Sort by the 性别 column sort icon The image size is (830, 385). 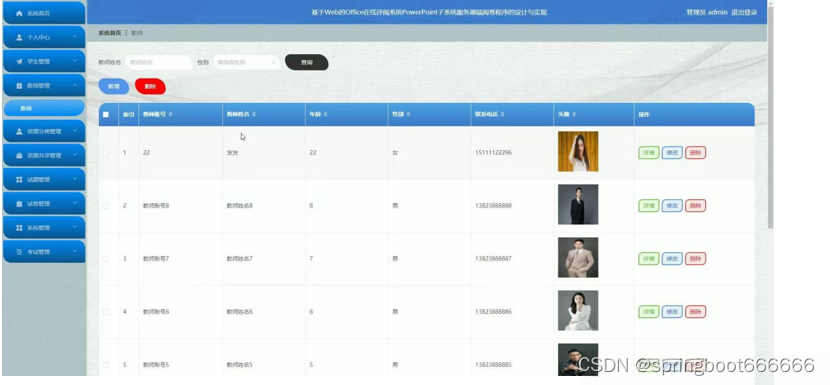click(x=408, y=114)
